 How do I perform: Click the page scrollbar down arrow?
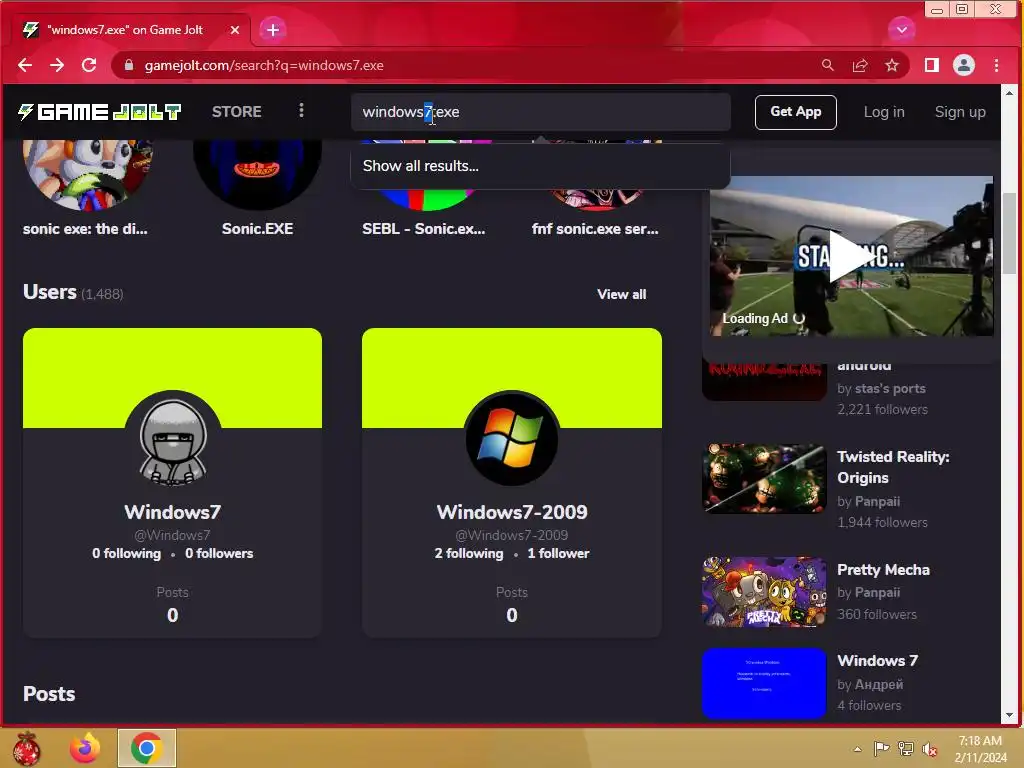coord(1010,715)
